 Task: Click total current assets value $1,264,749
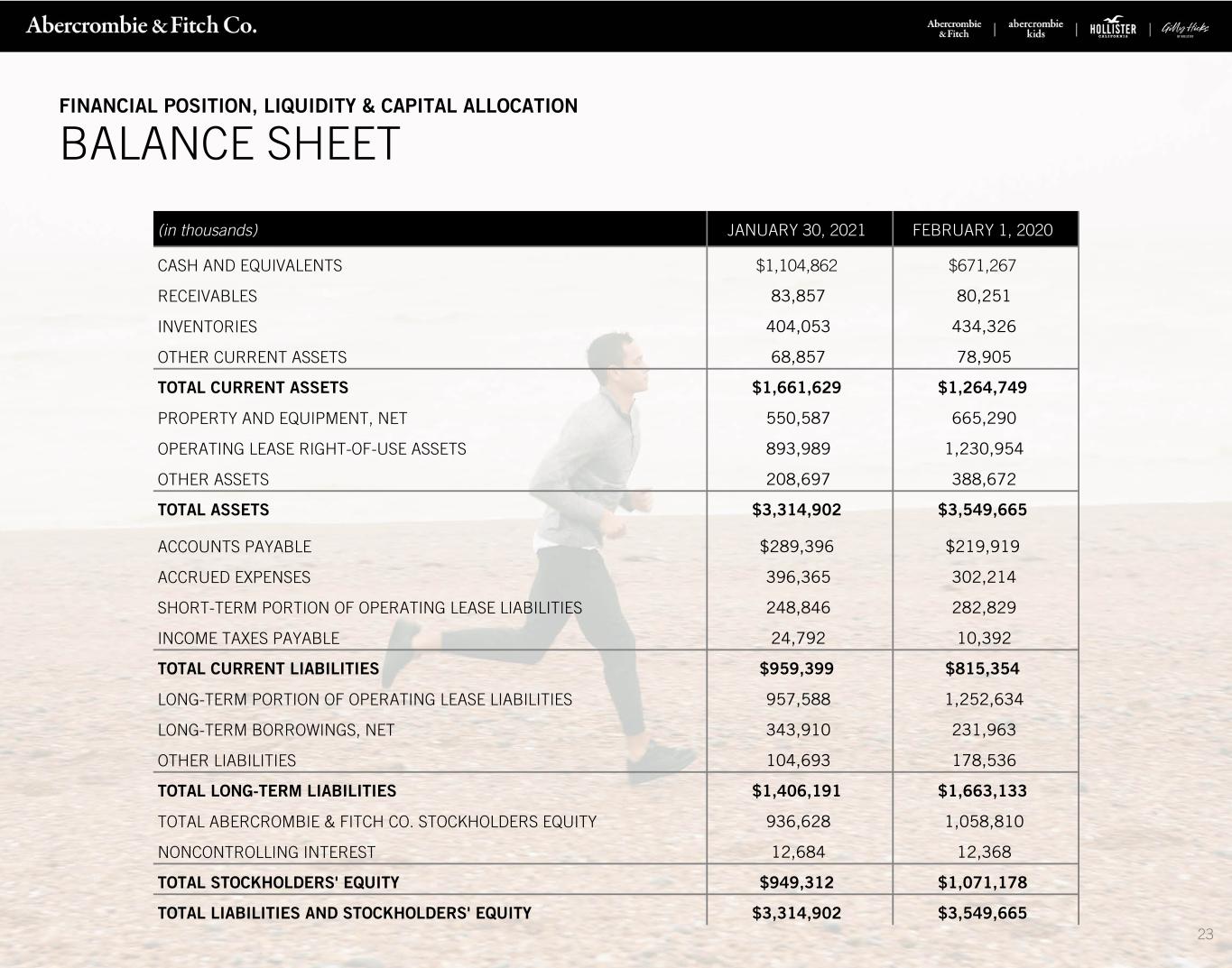click(983, 388)
